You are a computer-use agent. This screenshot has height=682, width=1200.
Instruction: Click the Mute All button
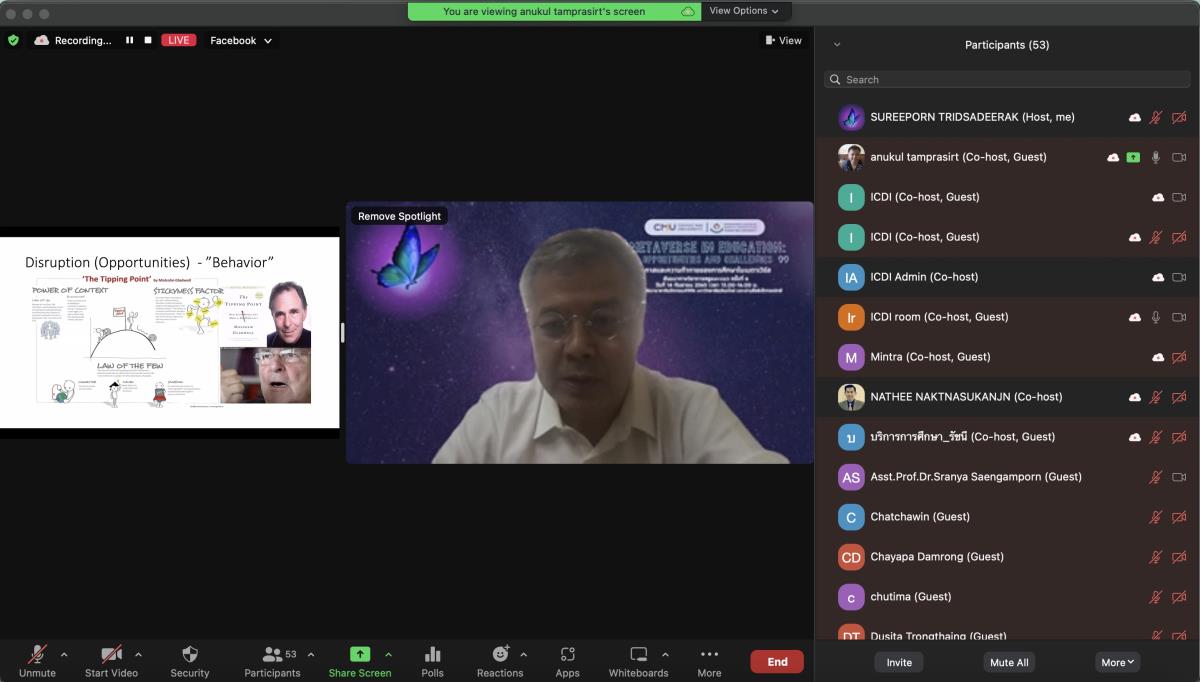(x=1009, y=662)
